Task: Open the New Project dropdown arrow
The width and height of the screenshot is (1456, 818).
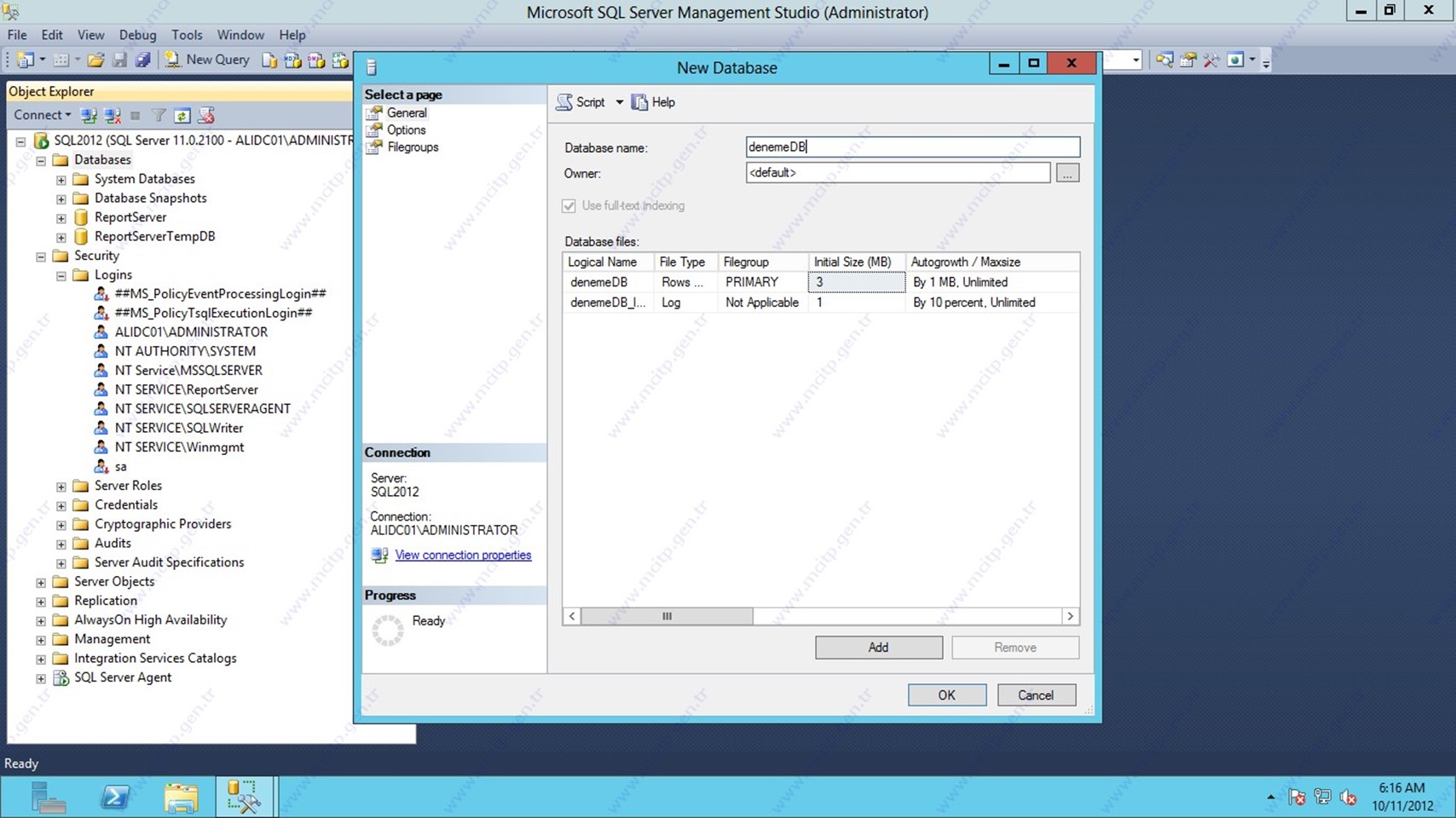Action: point(42,60)
